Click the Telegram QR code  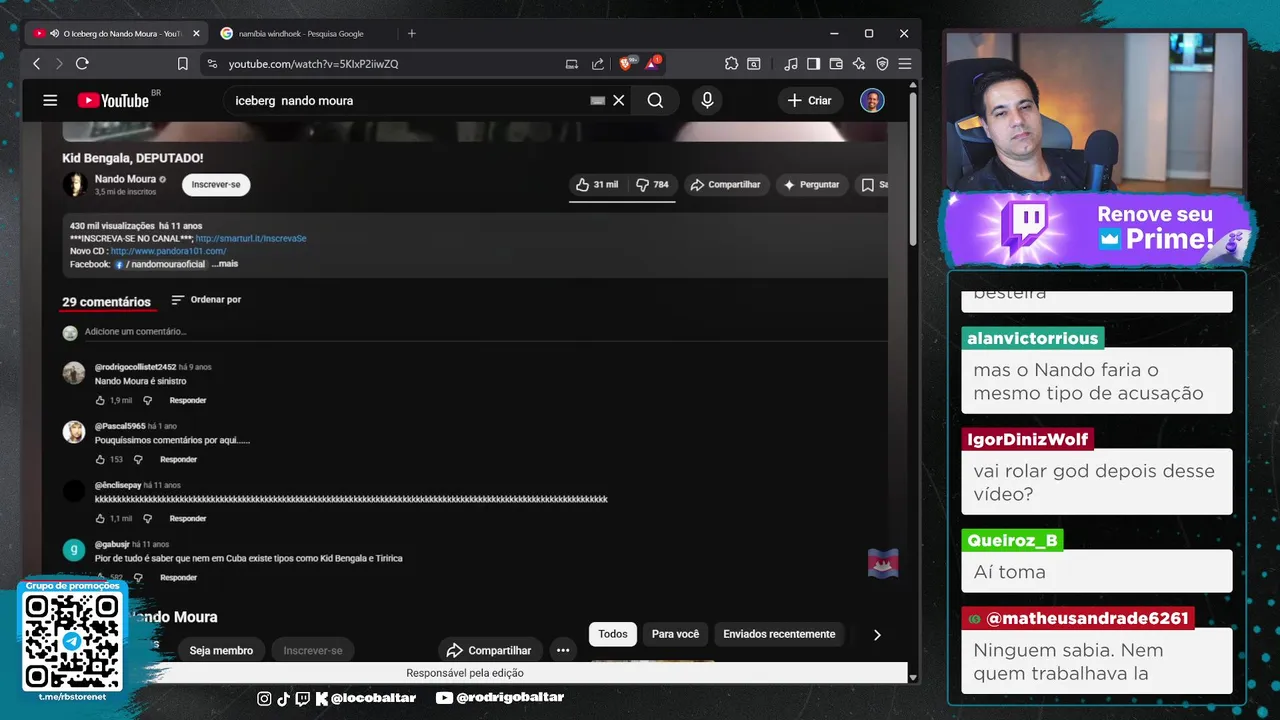tap(72, 641)
